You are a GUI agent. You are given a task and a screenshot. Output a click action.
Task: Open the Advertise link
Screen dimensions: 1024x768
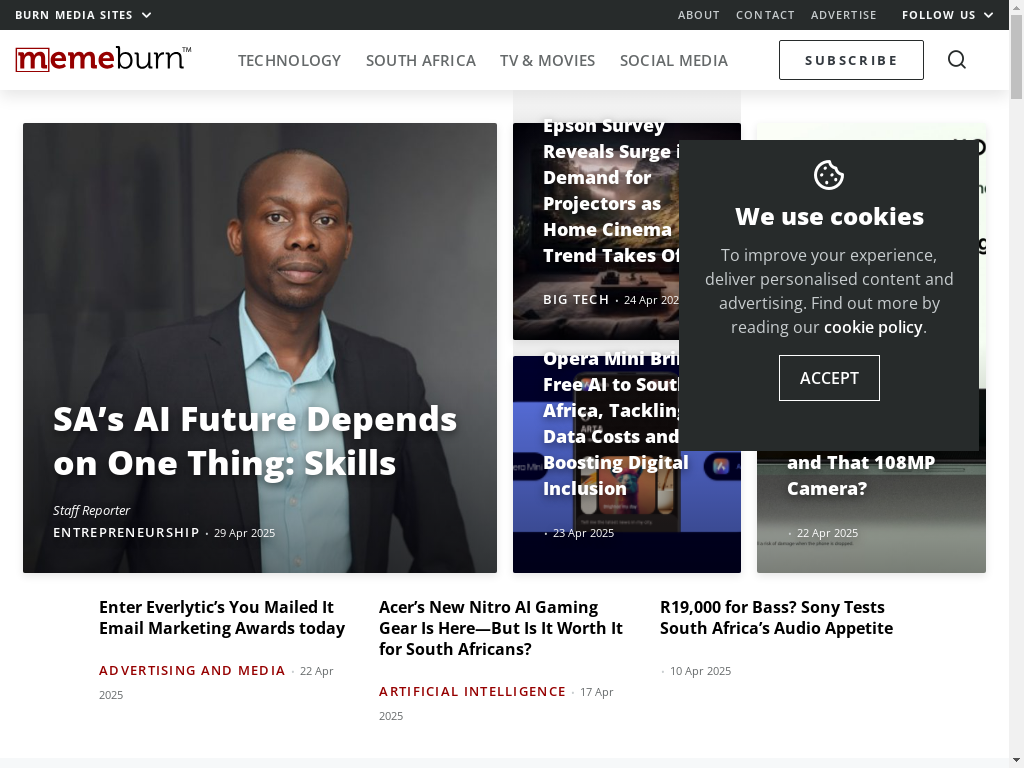pyautogui.click(x=843, y=14)
